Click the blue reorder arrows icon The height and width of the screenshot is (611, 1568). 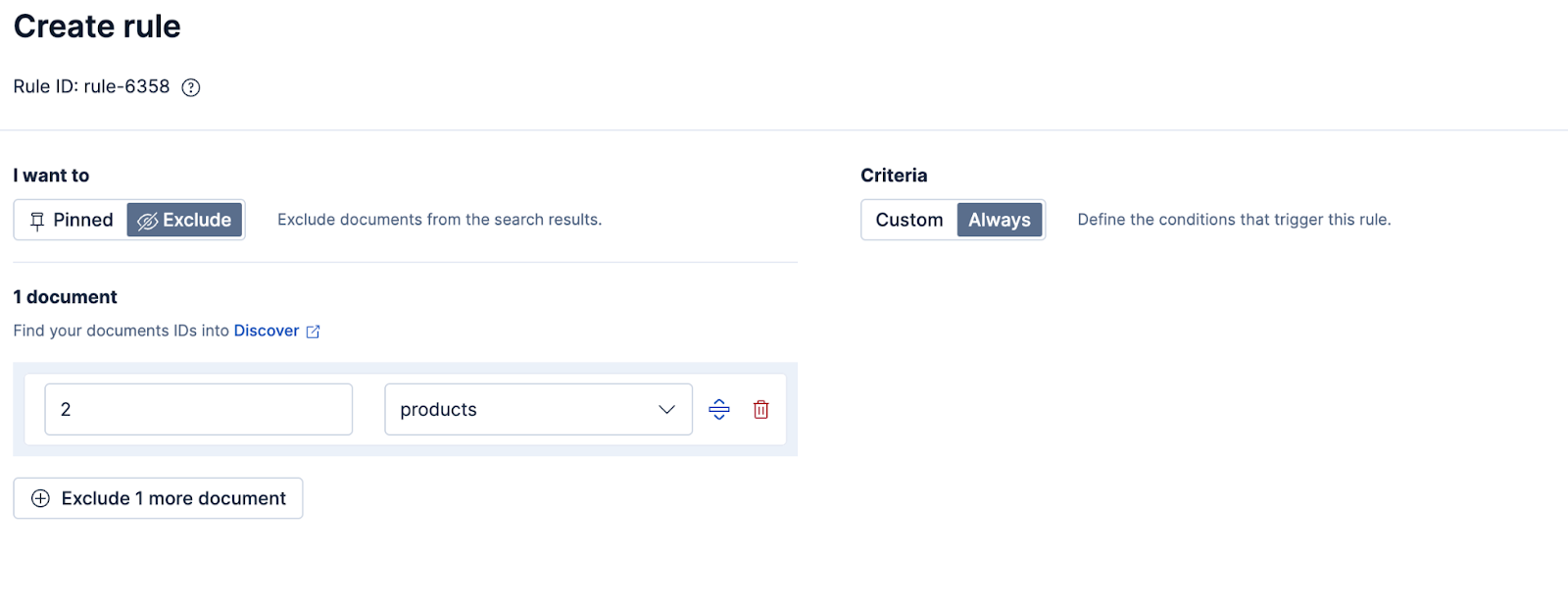coord(719,409)
